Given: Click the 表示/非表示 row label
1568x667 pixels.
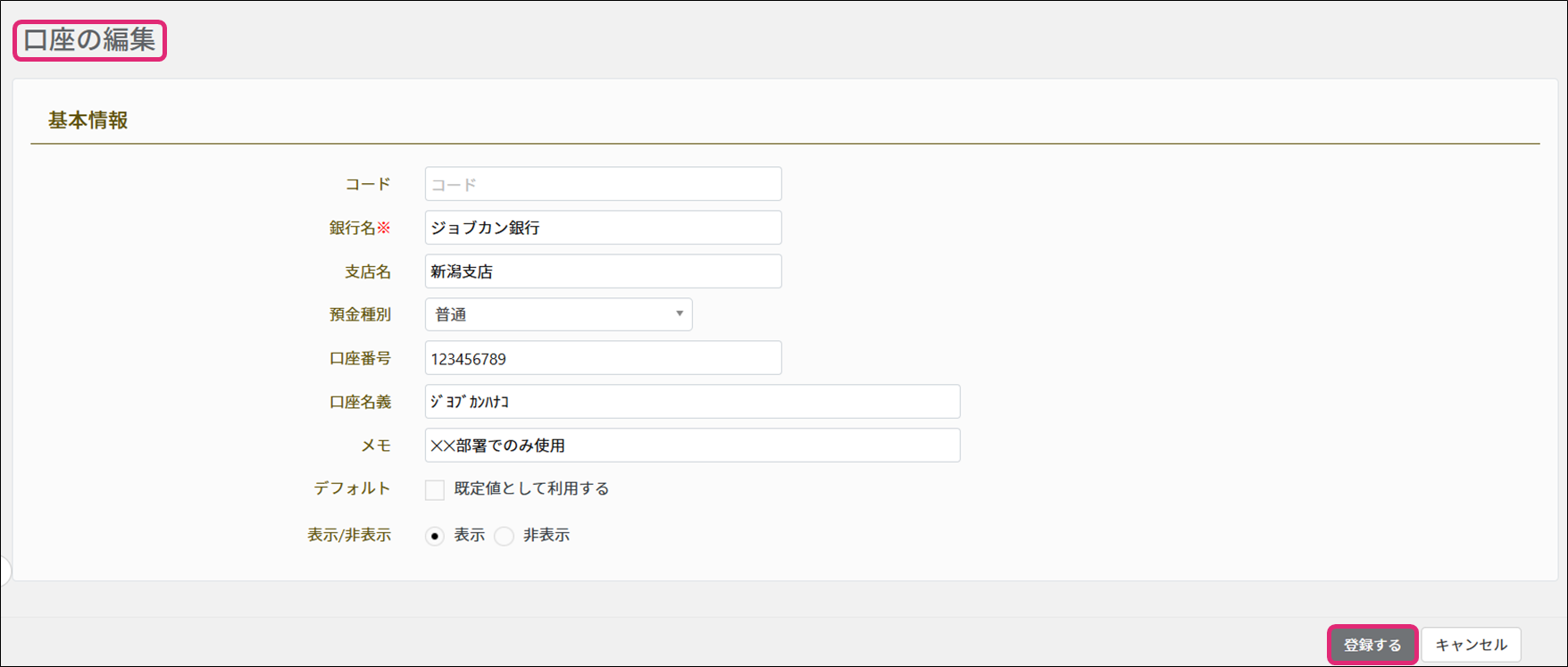Looking at the screenshot, I should point(349,535).
